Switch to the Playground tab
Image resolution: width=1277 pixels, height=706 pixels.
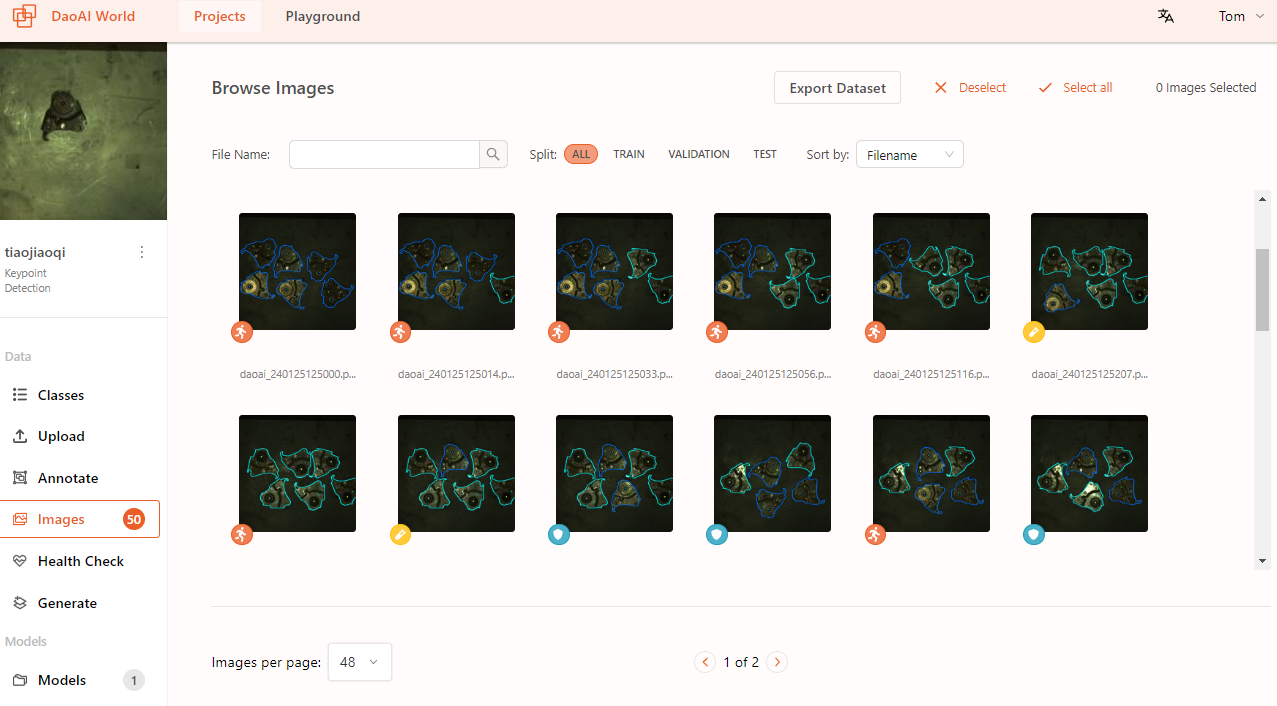[x=323, y=16]
